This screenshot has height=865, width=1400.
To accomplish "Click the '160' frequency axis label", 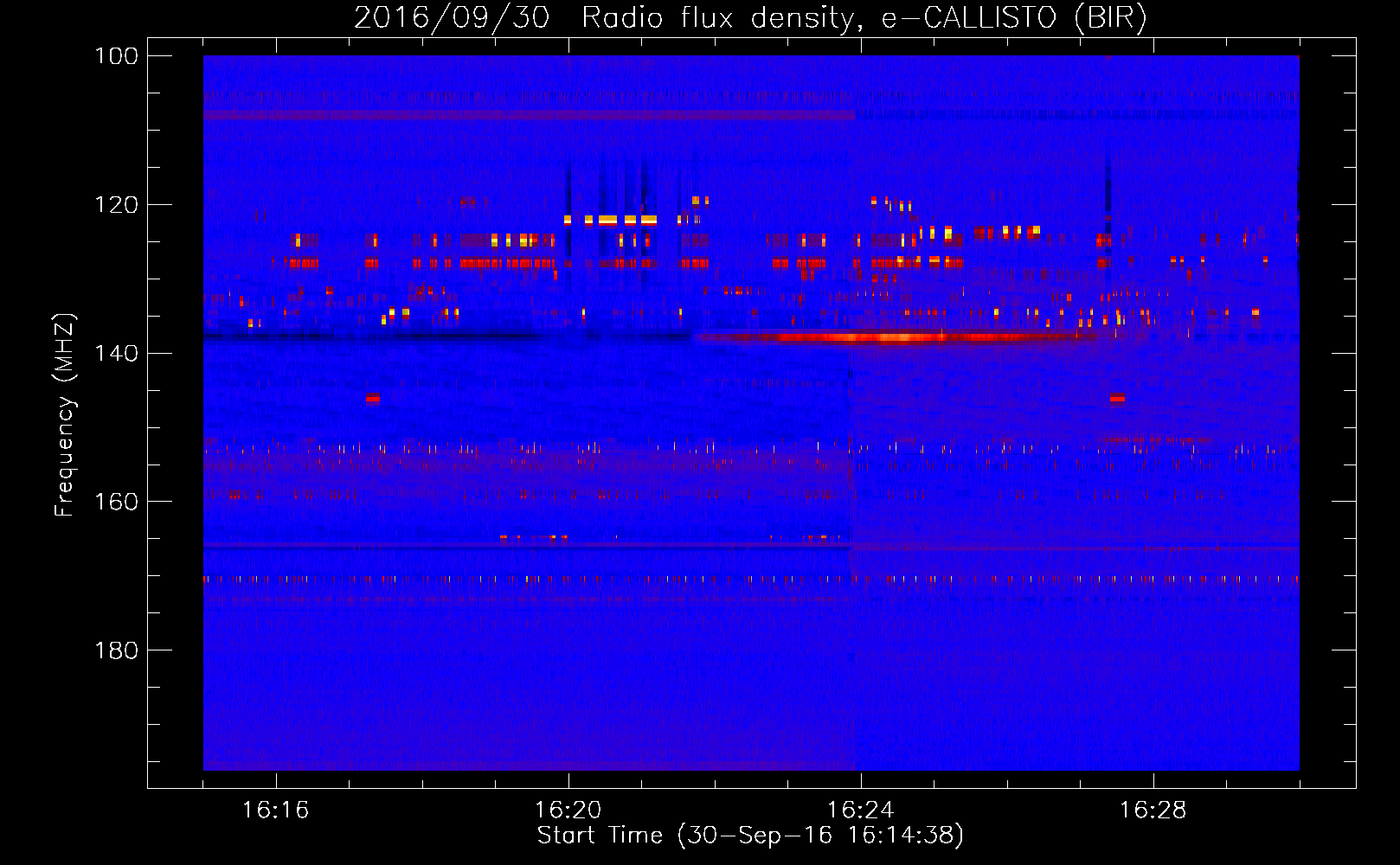I will (117, 502).
